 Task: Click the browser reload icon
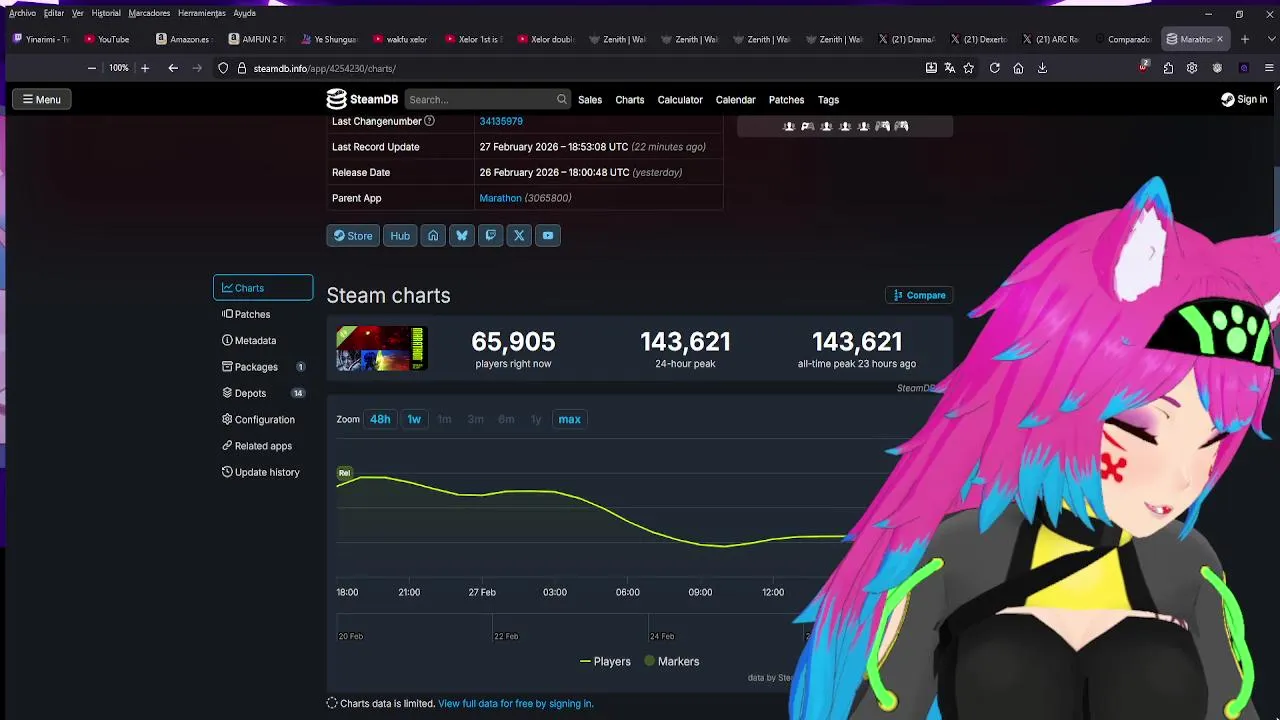click(x=995, y=68)
